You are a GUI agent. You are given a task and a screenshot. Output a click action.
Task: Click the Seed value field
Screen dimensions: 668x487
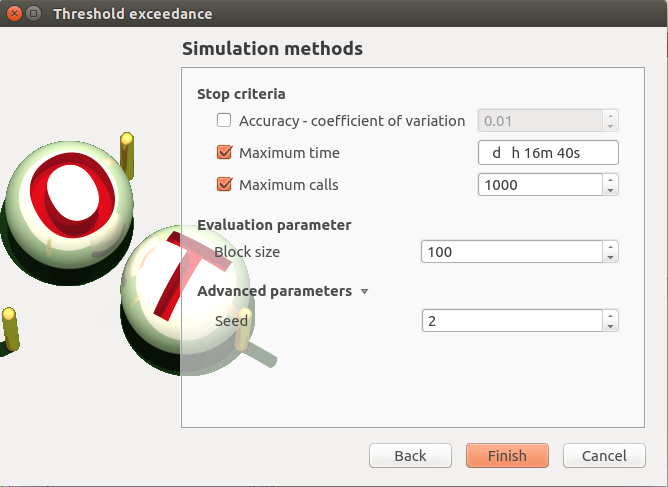511,321
